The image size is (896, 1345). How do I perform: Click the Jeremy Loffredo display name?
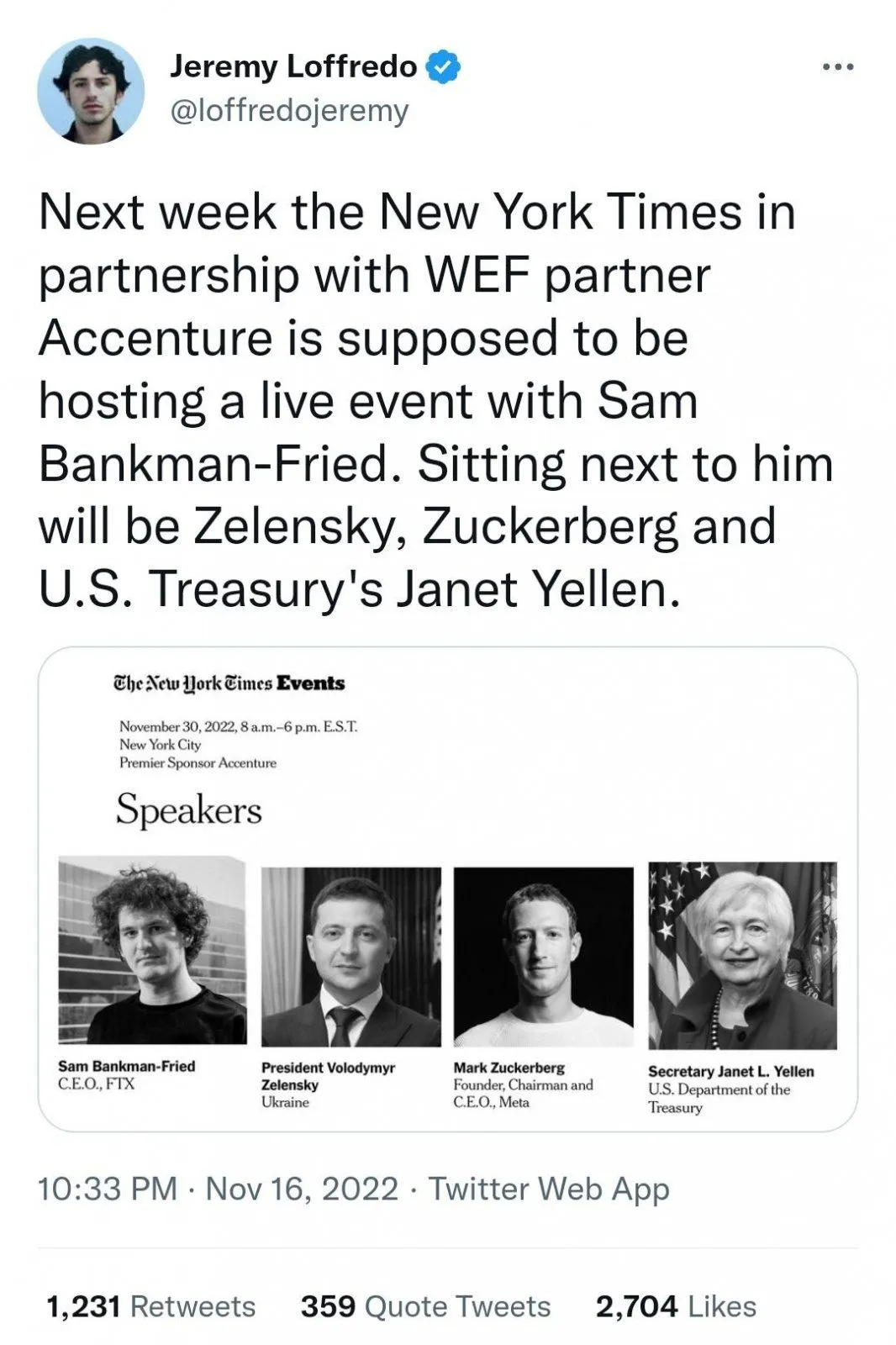click(293, 66)
